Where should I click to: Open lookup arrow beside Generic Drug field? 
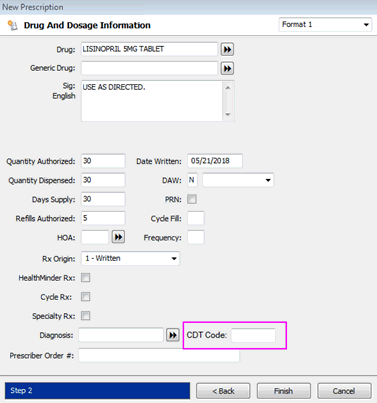(x=227, y=68)
